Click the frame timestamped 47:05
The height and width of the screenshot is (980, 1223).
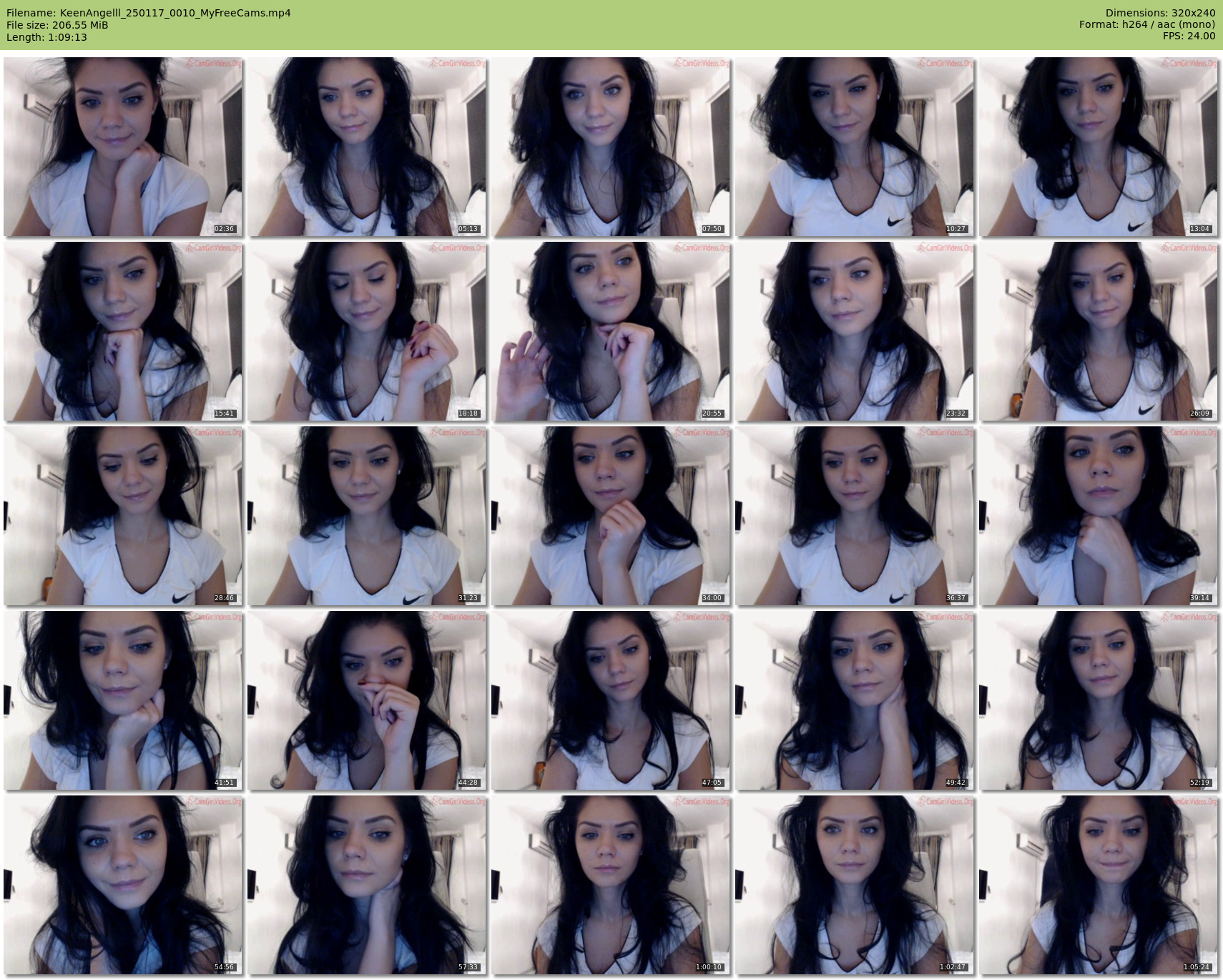tap(611, 700)
